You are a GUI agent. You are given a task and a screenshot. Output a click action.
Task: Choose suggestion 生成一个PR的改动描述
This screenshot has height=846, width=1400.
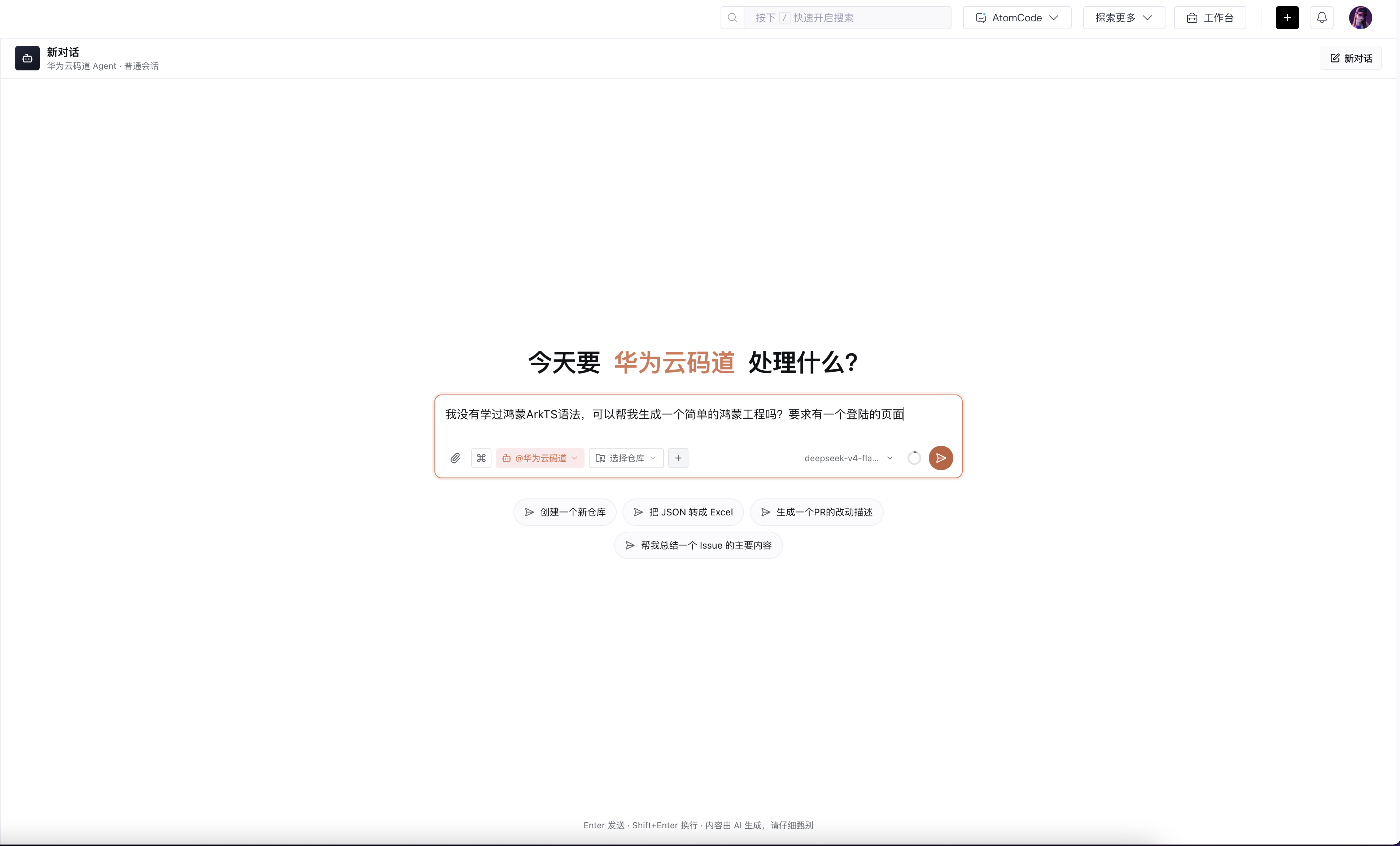tap(817, 512)
